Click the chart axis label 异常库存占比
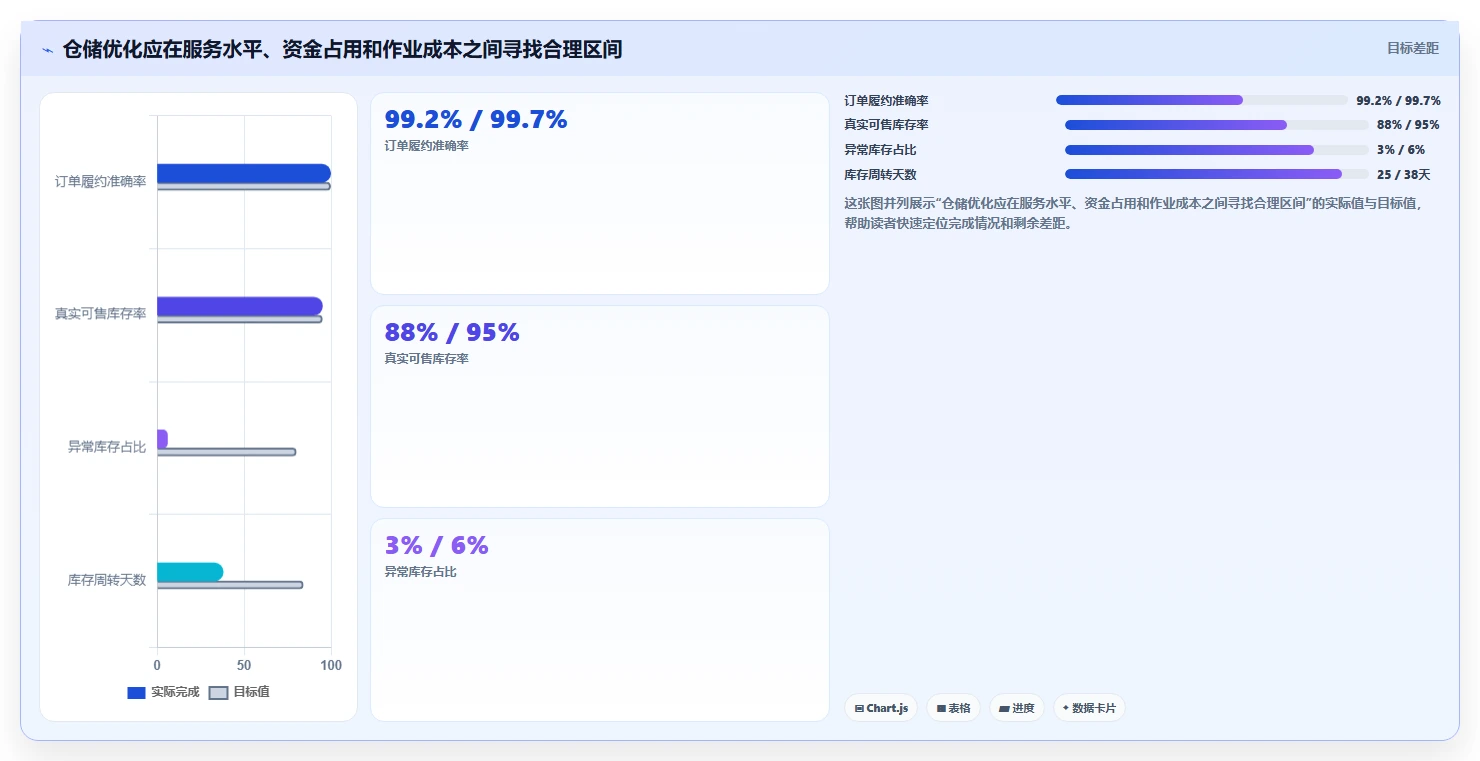 107,447
